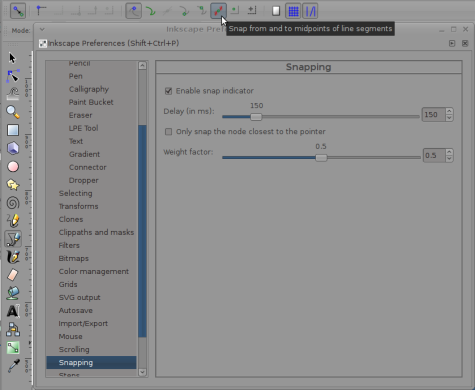Uncheck Enable snap indicator
475x390 pixels.
coord(169,91)
